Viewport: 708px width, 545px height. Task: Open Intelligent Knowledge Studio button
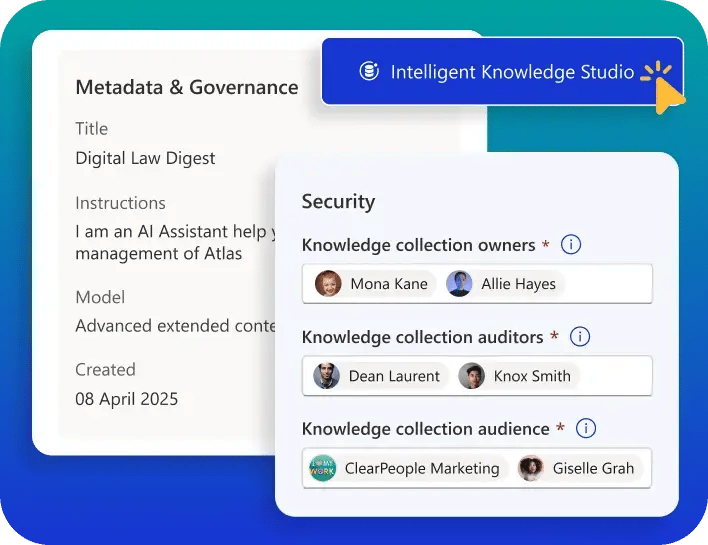[x=502, y=71]
